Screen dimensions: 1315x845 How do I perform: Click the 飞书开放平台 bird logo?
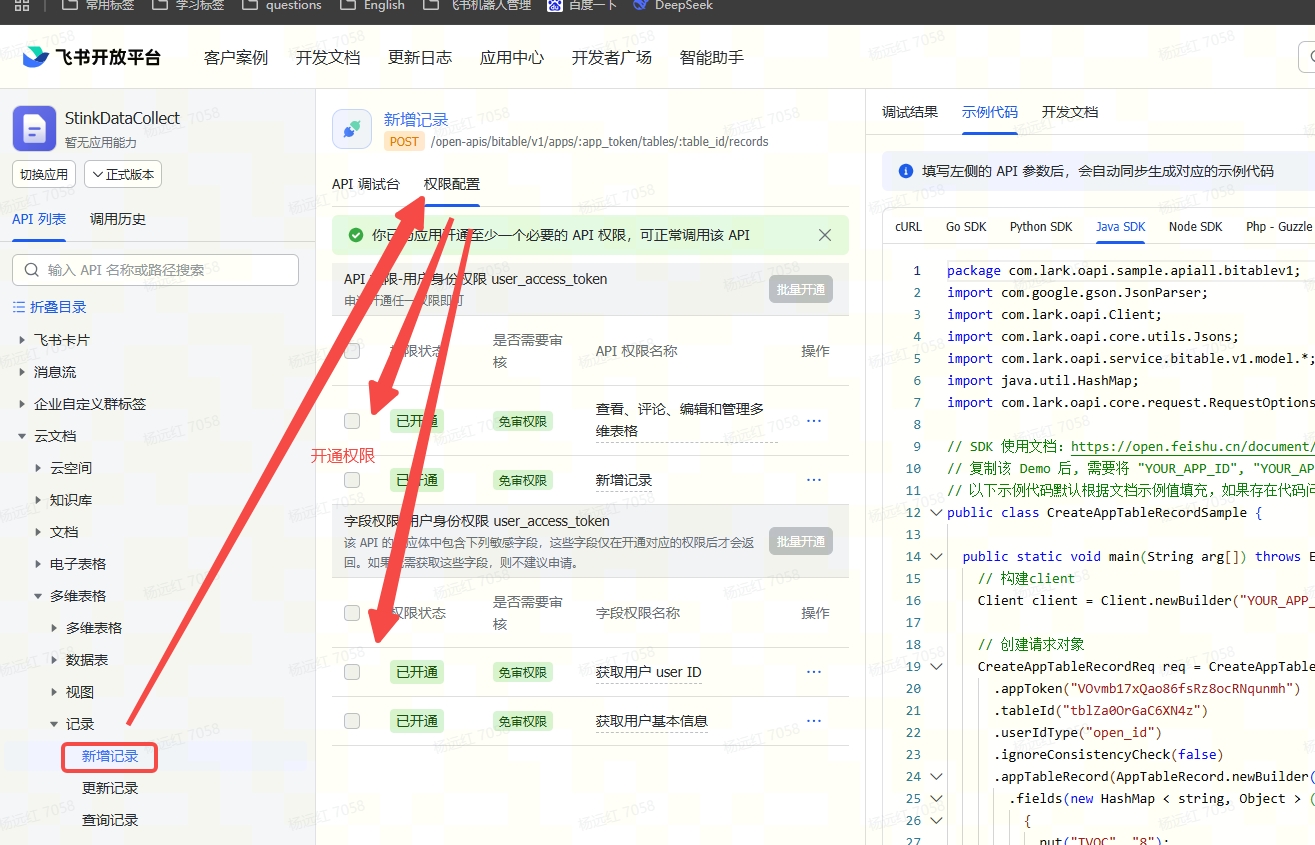pyautogui.click(x=36, y=57)
